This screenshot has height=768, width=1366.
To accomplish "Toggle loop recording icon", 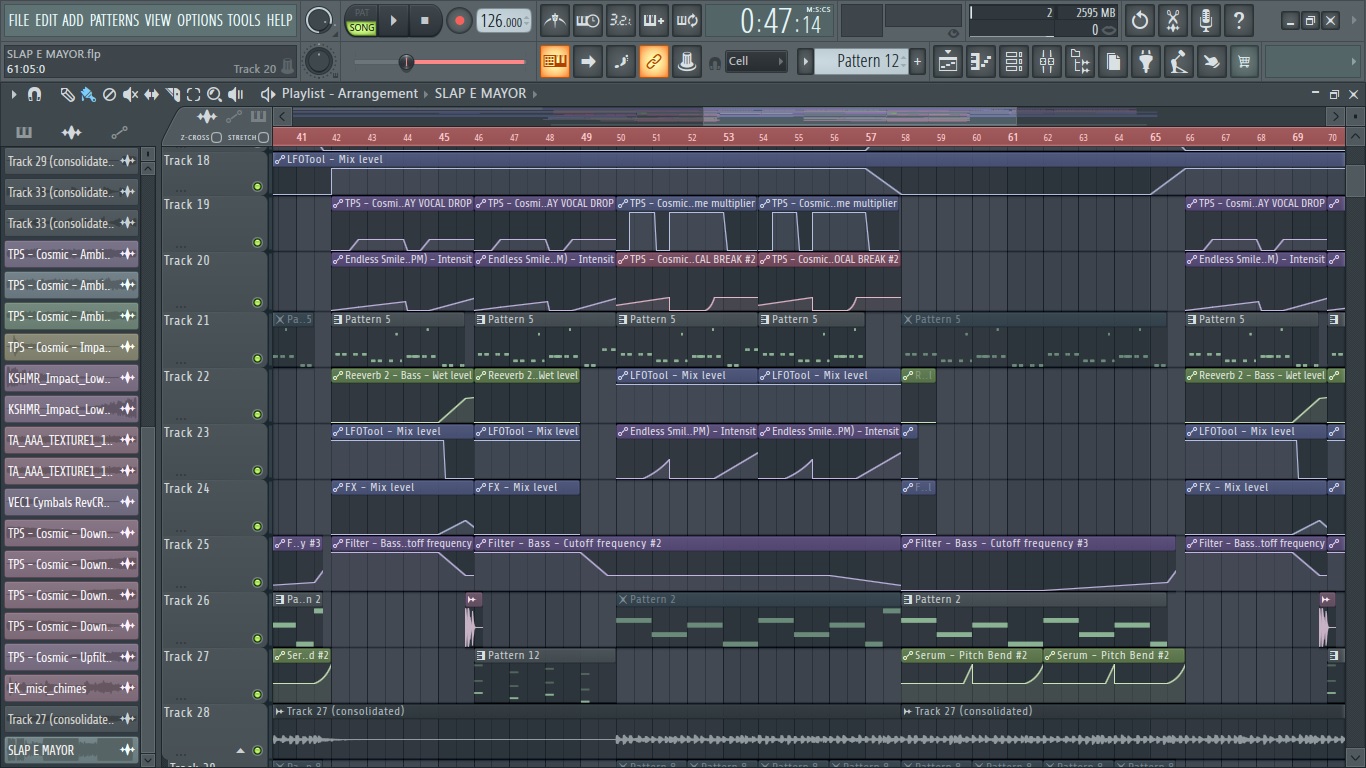I will 686,20.
